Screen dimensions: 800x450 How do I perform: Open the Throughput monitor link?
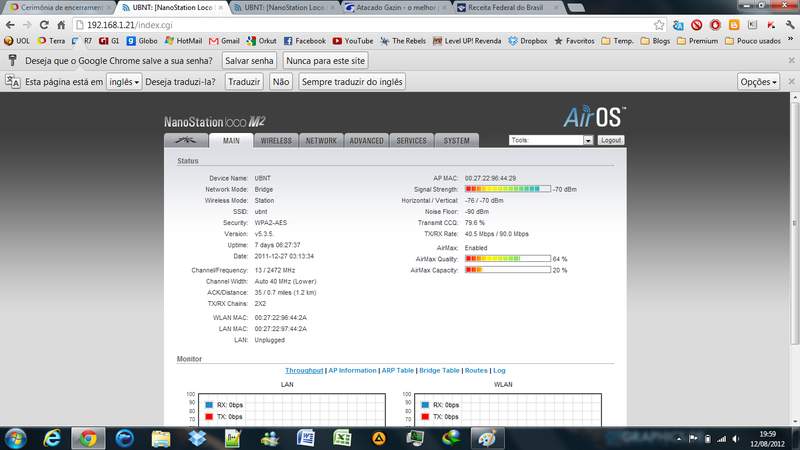pos(304,370)
